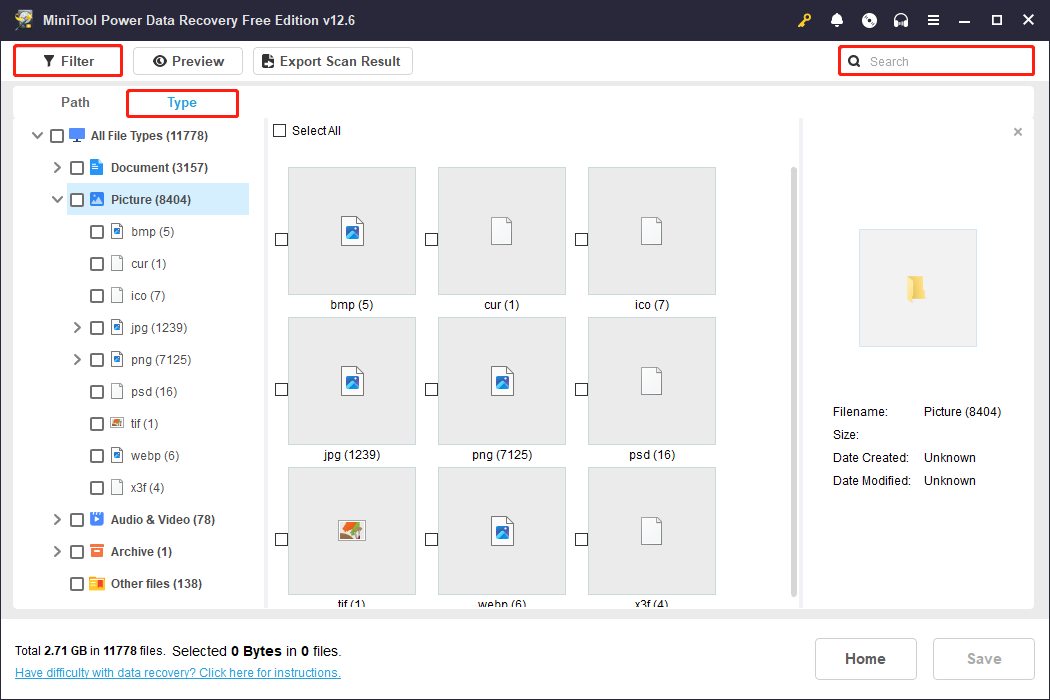This screenshot has width=1050, height=700.
Task: Click into the Search input field
Action: (x=945, y=61)
